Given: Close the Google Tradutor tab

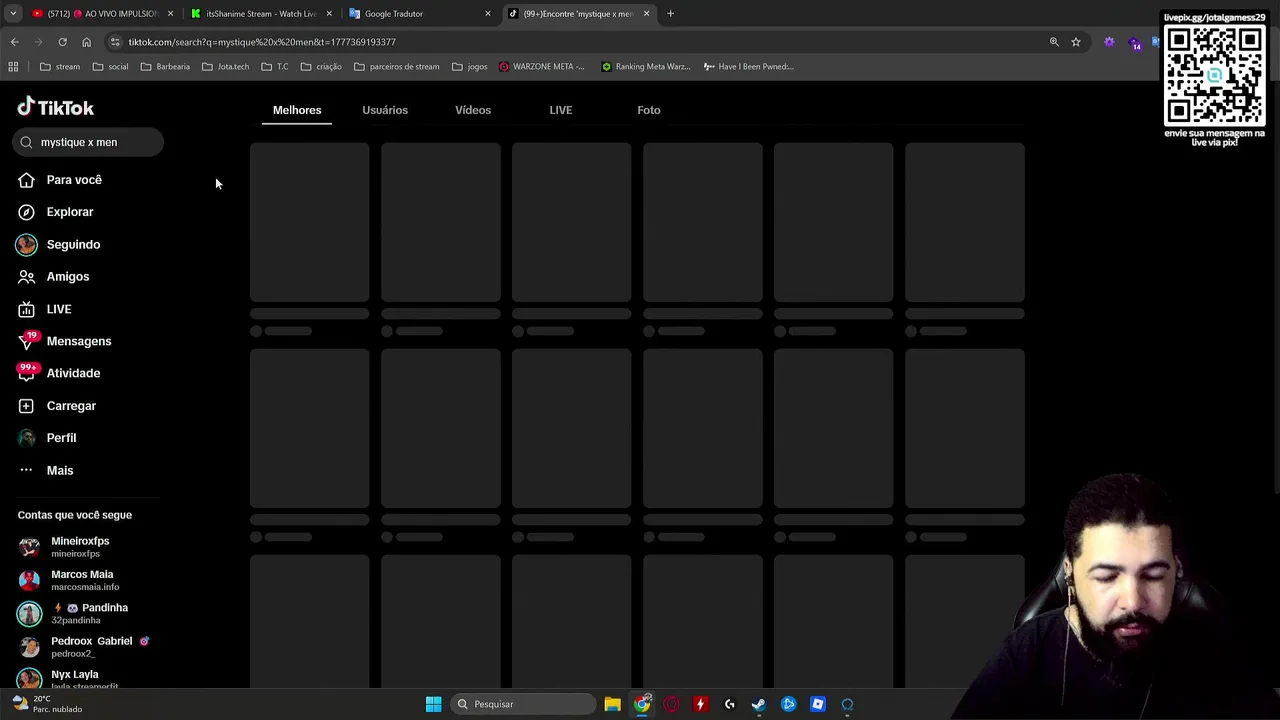Looking at the screenshot, I should pyautogui.click(x=488, y=14).
